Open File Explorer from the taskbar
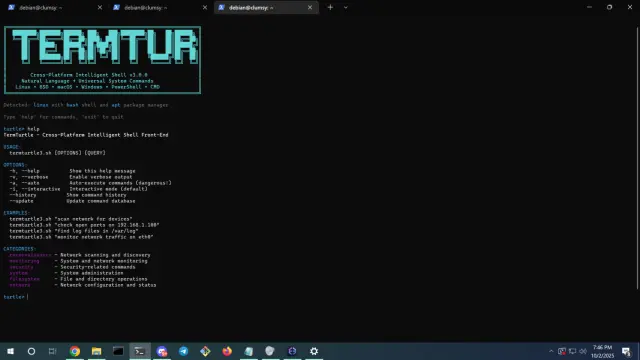The image size is (640, 360). (96, 351)
